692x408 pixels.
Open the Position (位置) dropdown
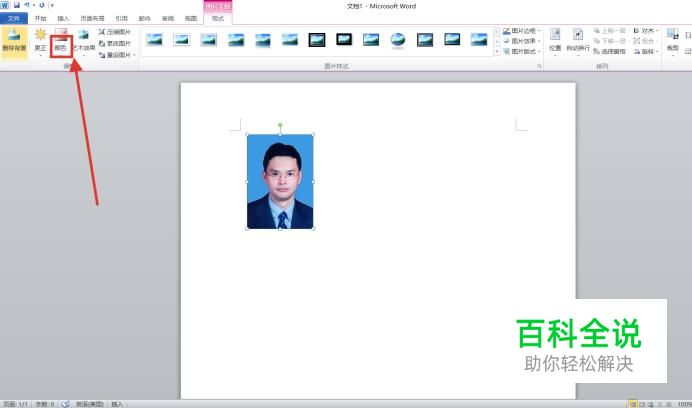tap(555, 42)
